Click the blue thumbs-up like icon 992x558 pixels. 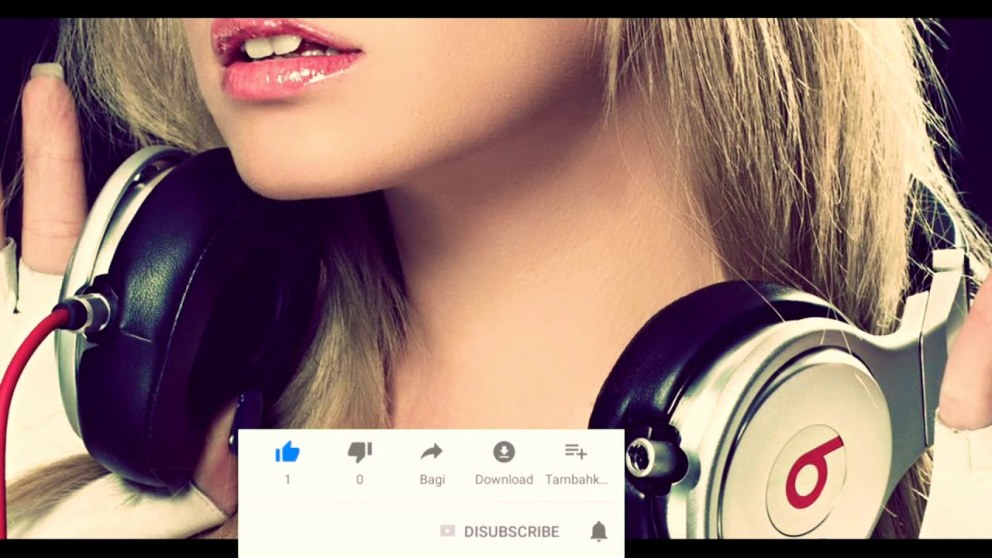point(287,452)
